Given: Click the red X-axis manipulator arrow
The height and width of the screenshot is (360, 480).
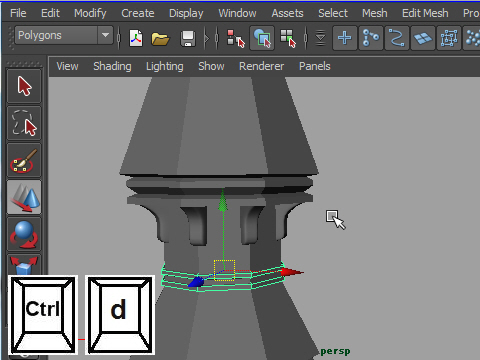Looking at the screenshot, I should pyautogui.click(x=292, y=272).
